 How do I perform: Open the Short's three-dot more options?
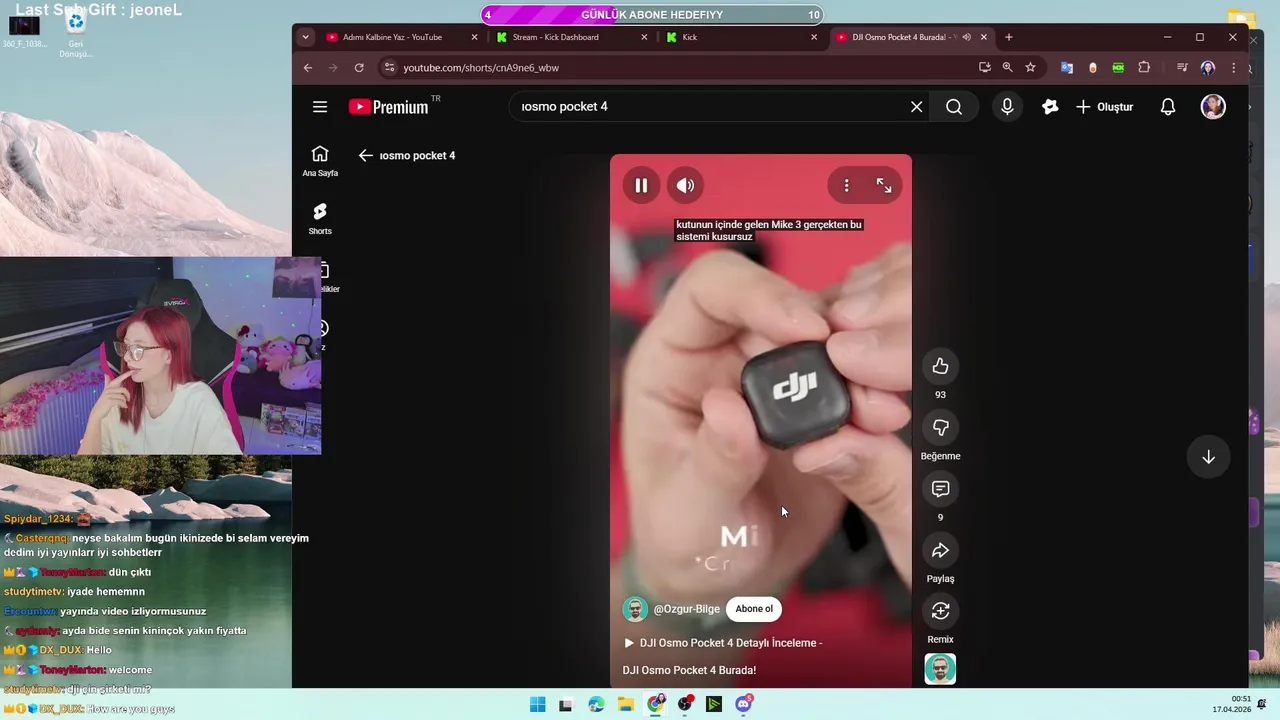(846, 185)
